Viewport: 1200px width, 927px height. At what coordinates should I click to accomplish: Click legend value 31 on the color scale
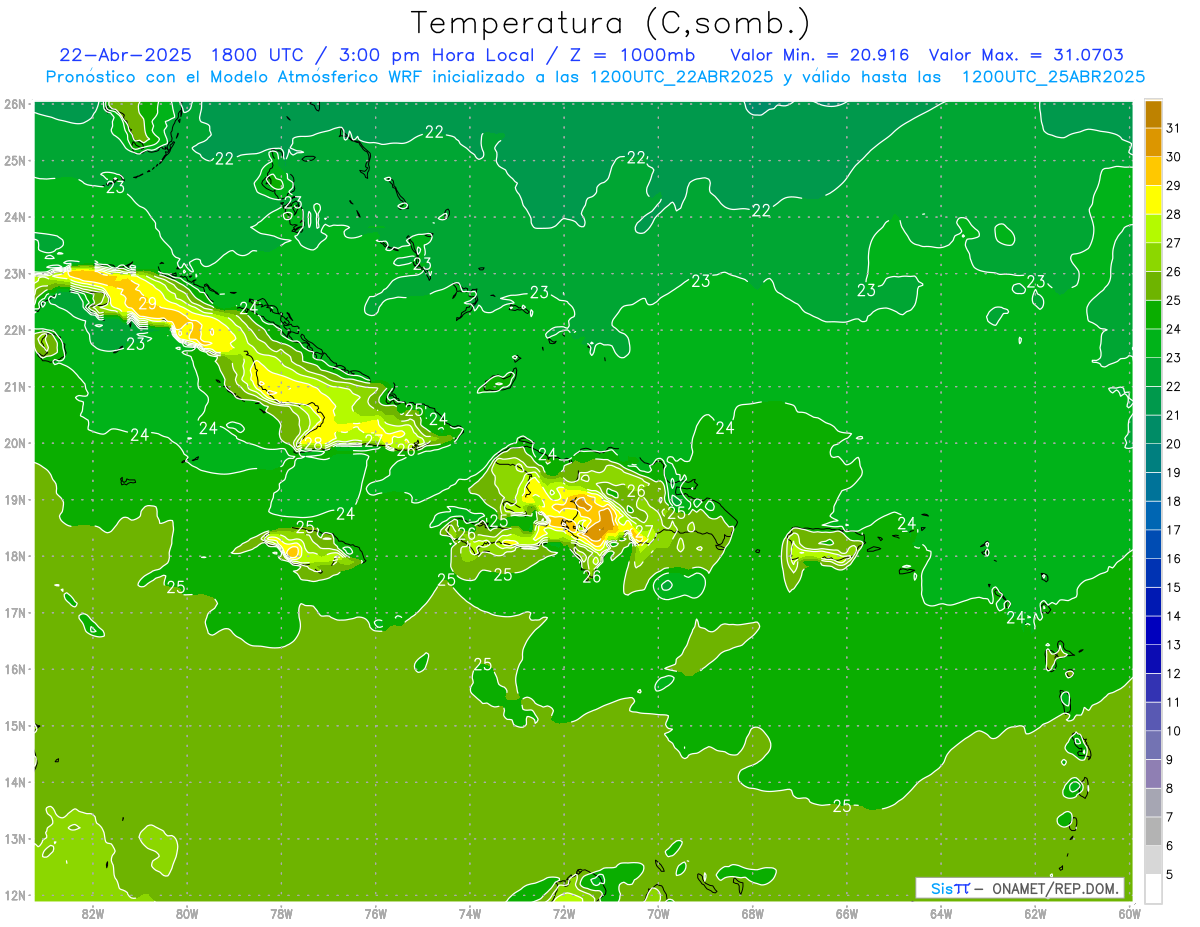(1173, 128)
